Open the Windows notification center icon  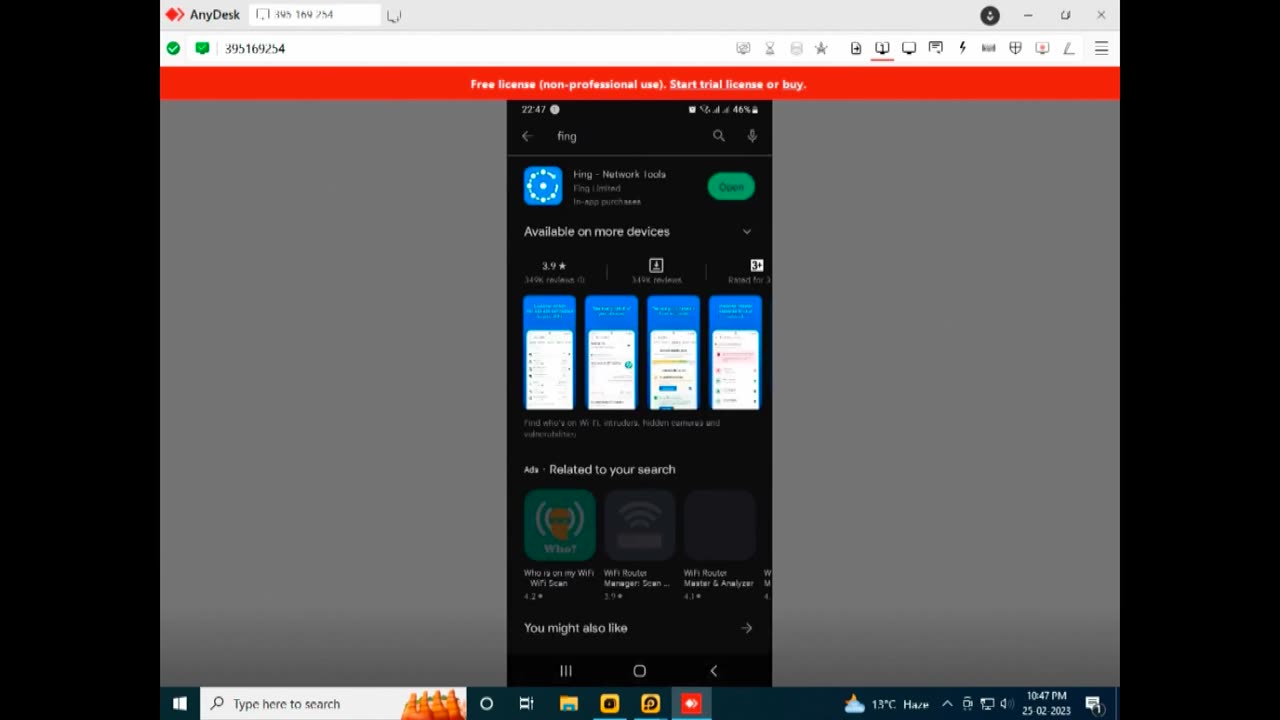(x=1093, y=704)
